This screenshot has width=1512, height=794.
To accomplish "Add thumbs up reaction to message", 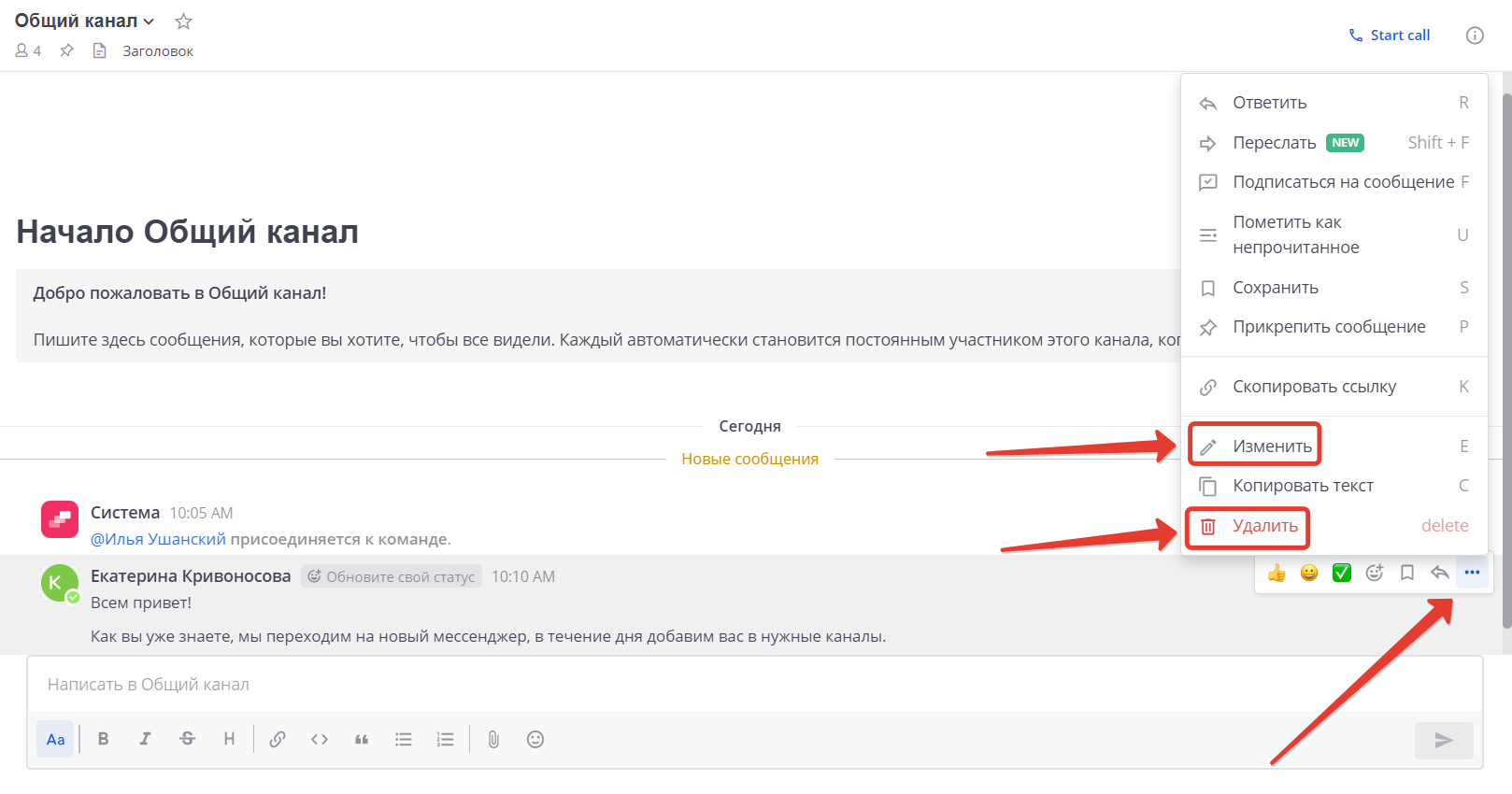I will point(1277,573).
